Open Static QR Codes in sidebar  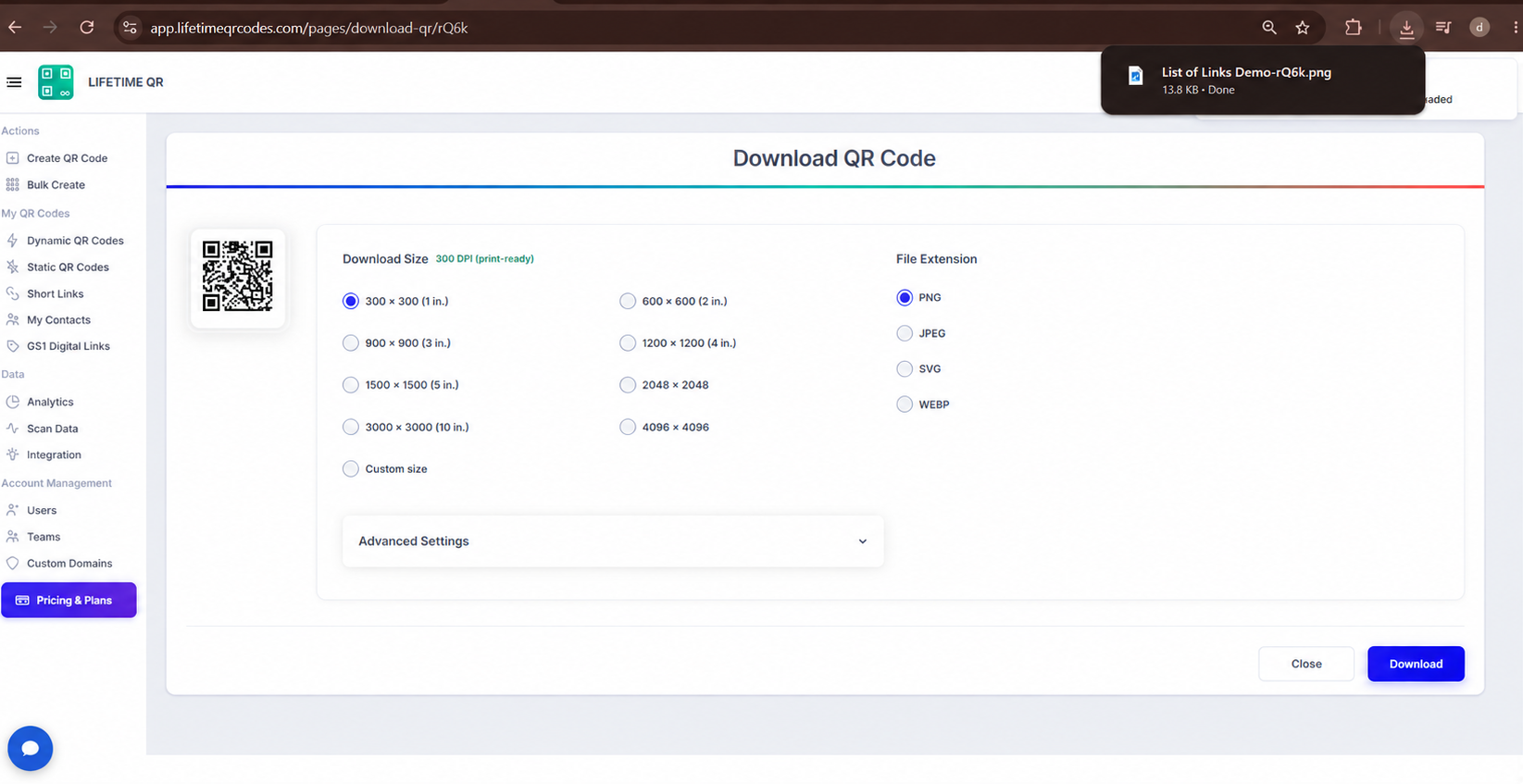[68, 268]
